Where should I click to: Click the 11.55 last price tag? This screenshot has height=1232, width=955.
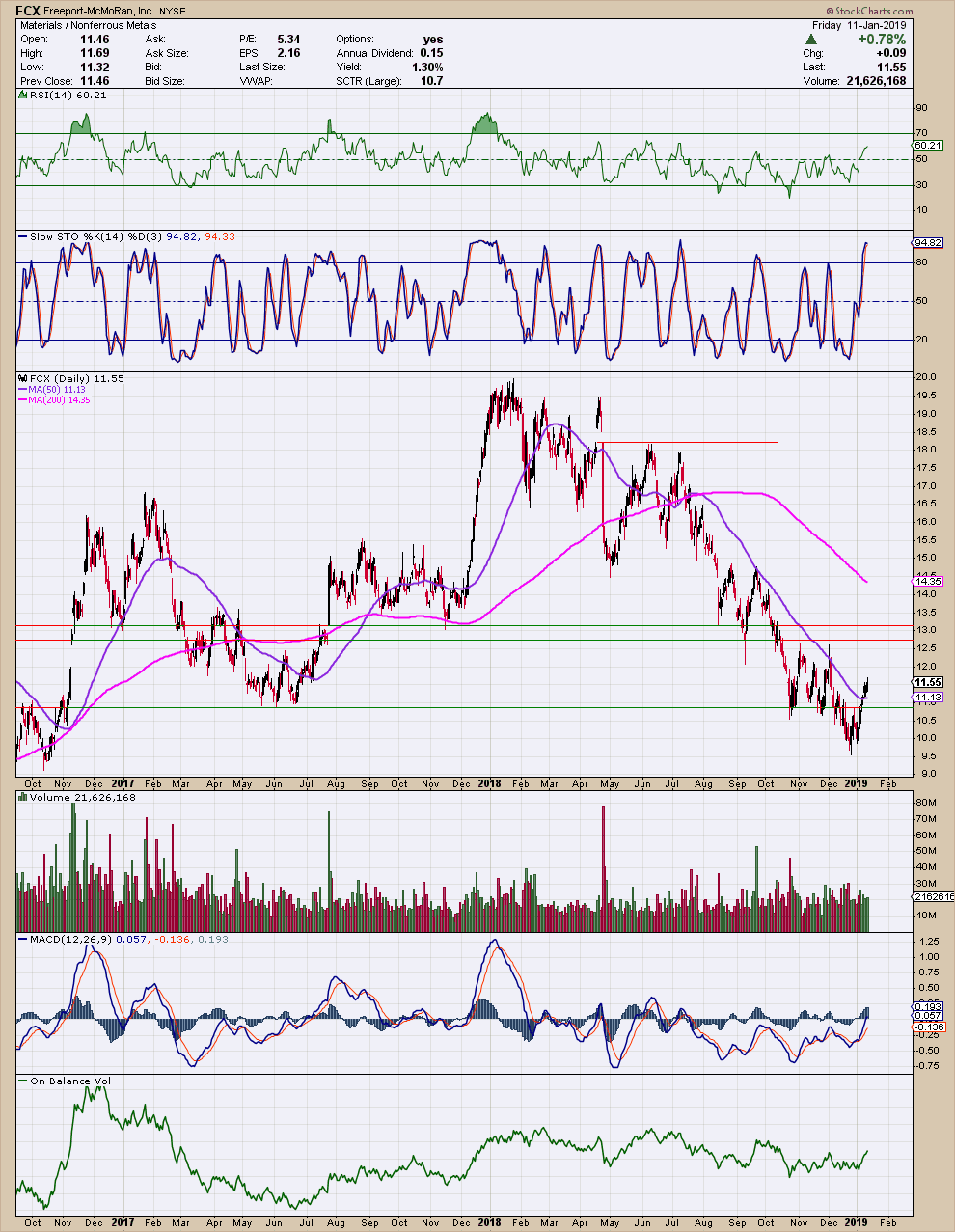coord(927,682)
